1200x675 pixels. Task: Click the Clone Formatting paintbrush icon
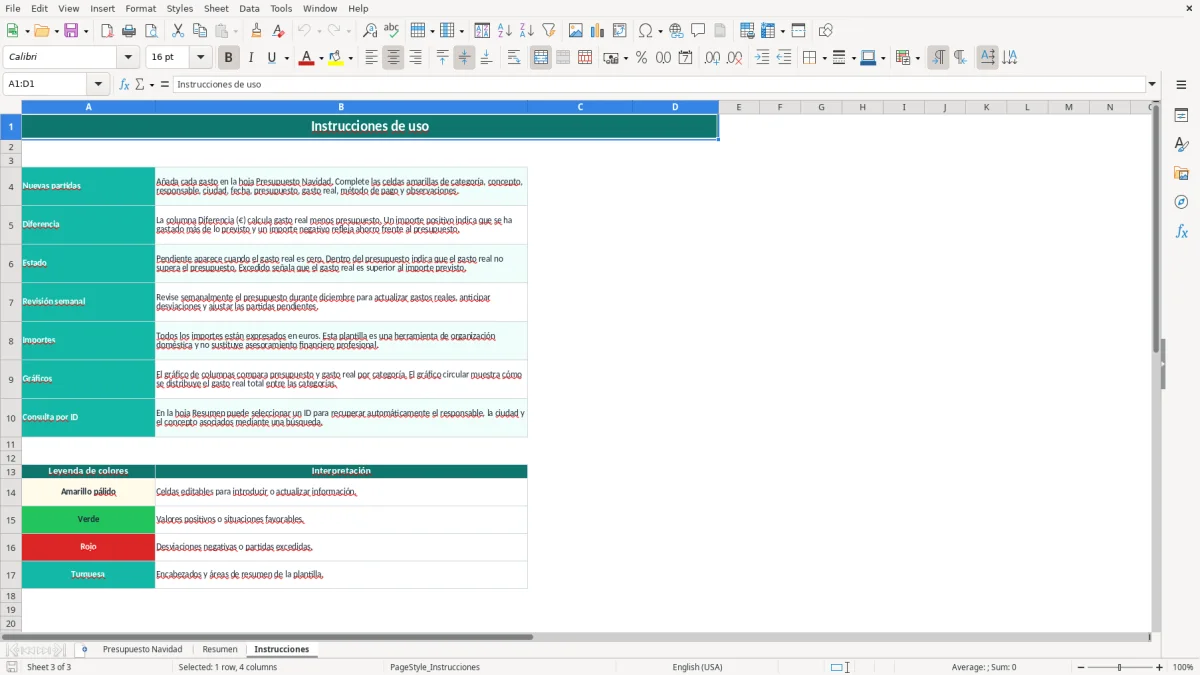coord(256,31)
